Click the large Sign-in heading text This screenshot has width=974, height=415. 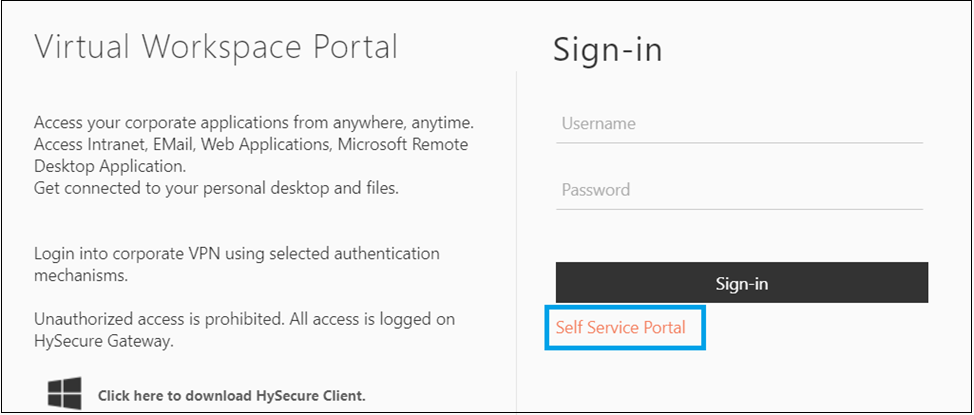click(x=608, y=50)
